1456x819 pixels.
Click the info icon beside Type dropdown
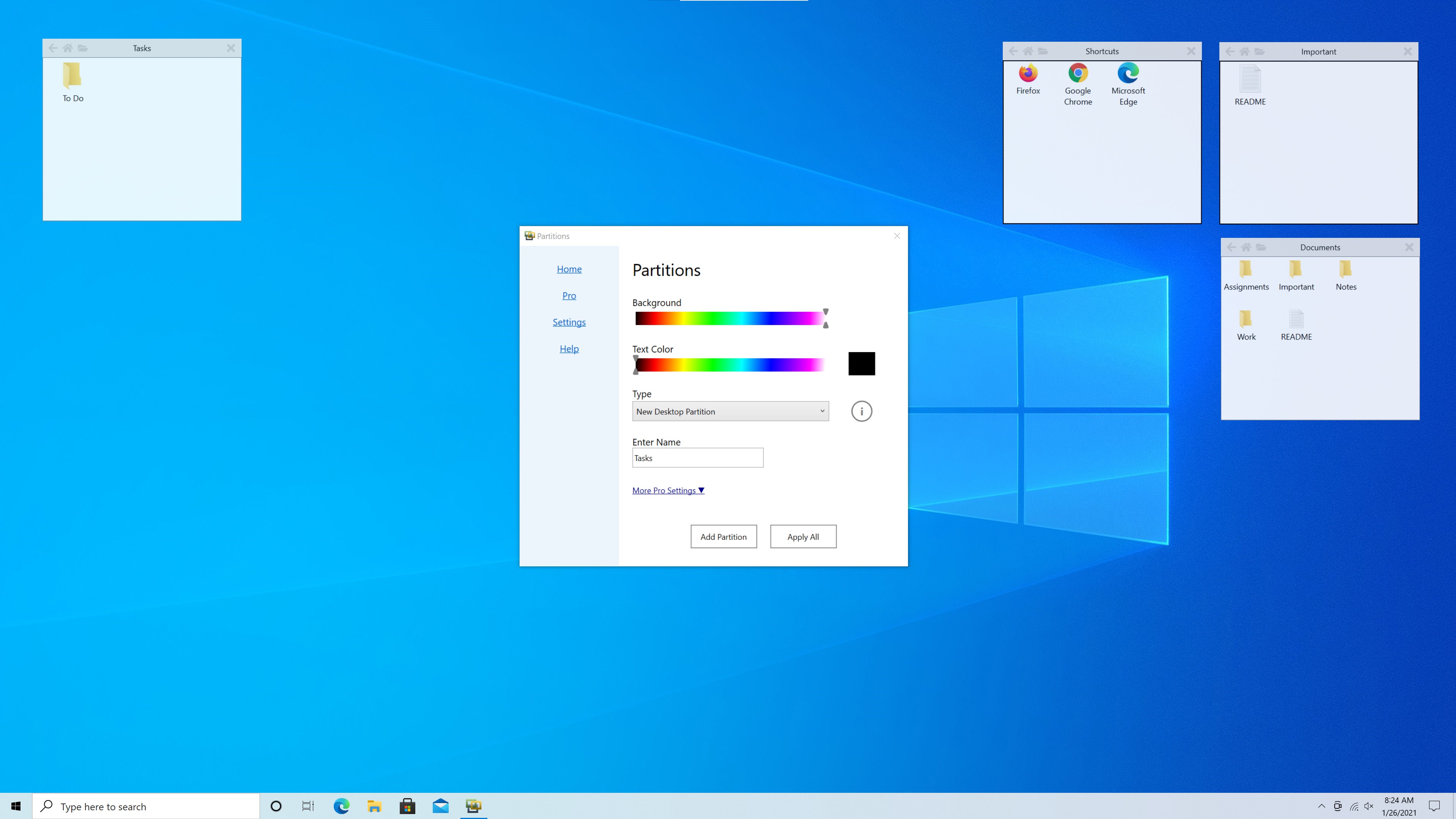click(x=861, y=412)
